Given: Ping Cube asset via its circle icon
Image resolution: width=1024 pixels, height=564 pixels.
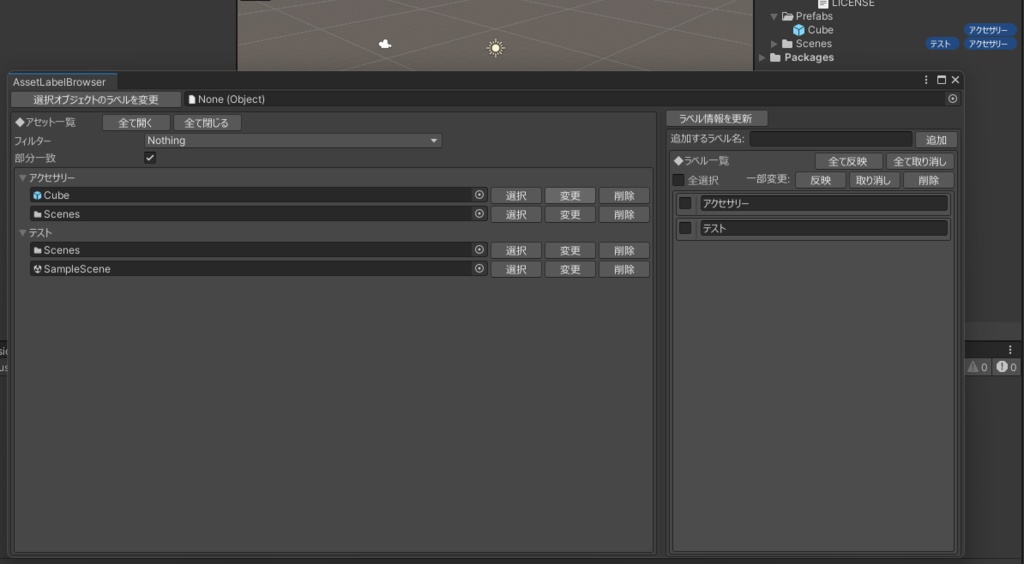Looking at the screenshot, I should [x=479, y=195].
